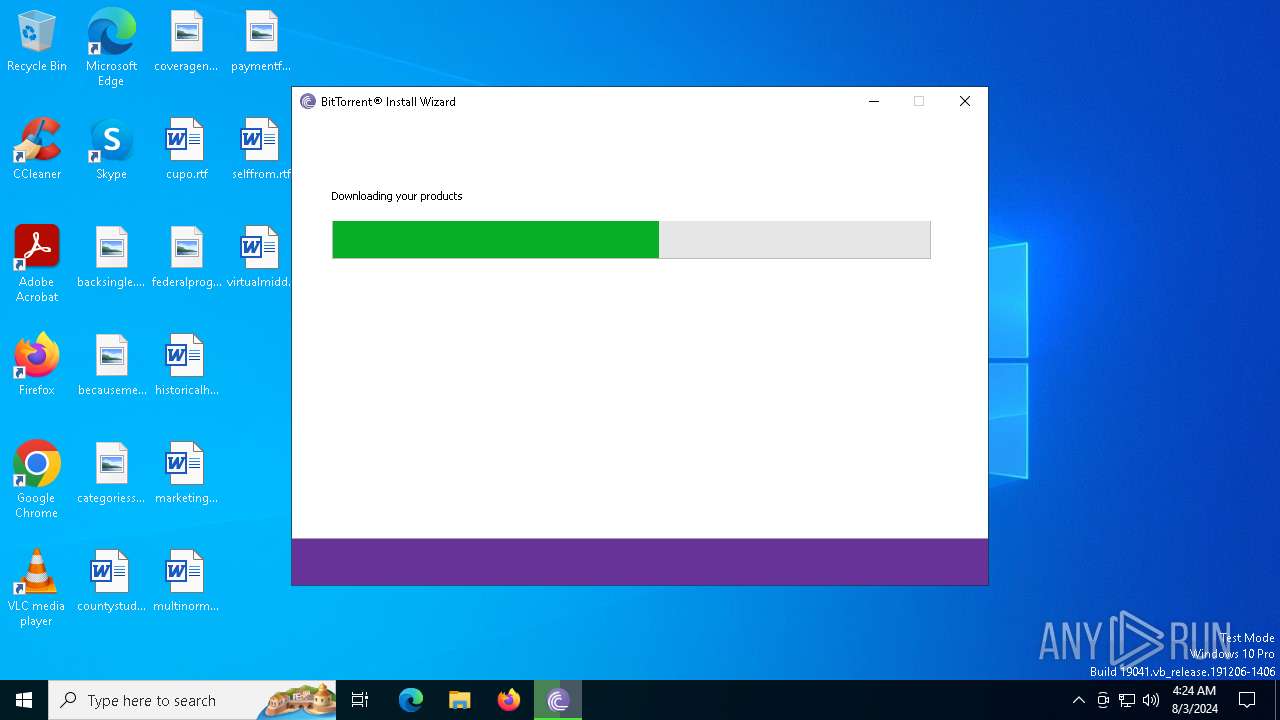Screen dimensions: 1280x720
Task: Open File Explorer from the taskbar
Action: coord(460,700)
